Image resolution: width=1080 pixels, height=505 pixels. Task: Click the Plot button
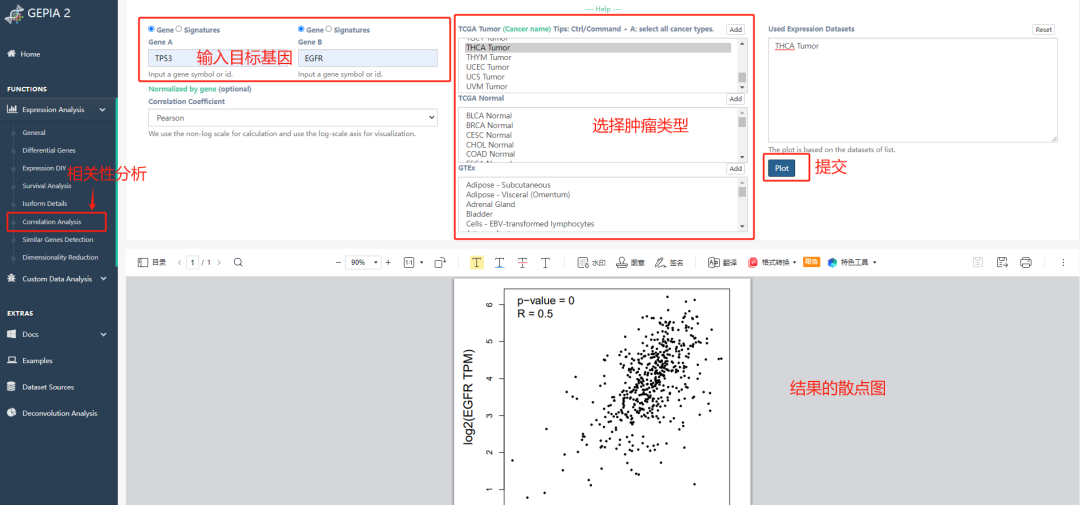782,168
